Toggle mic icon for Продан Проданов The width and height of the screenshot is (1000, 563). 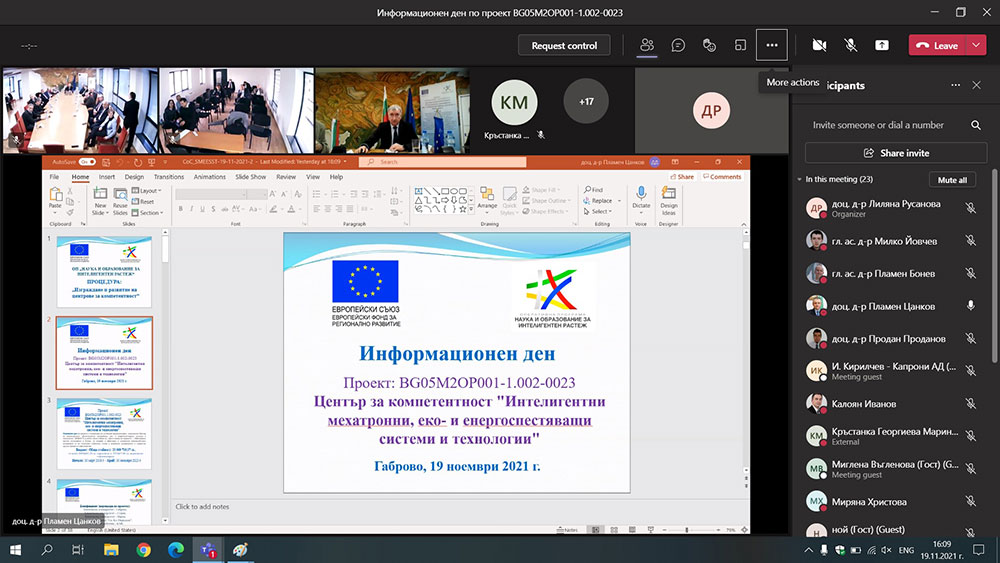pos(971,338)
